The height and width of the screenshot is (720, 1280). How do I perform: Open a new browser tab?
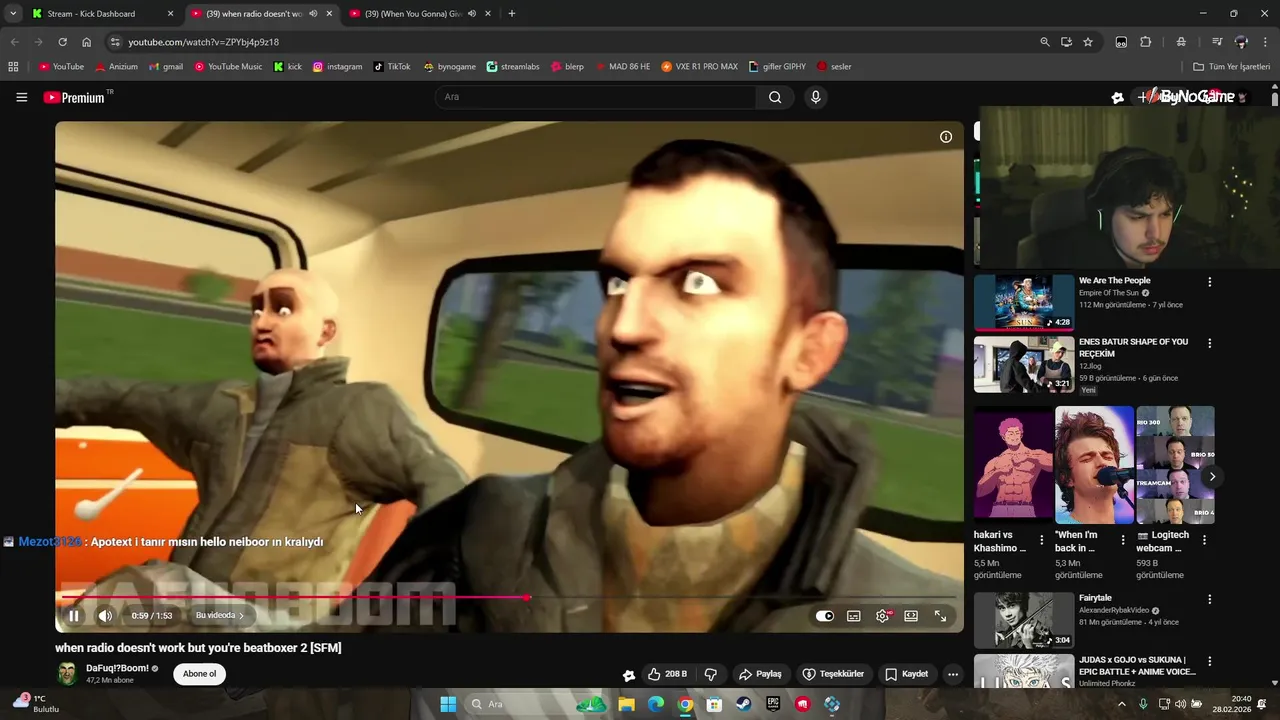pos(512,14)
